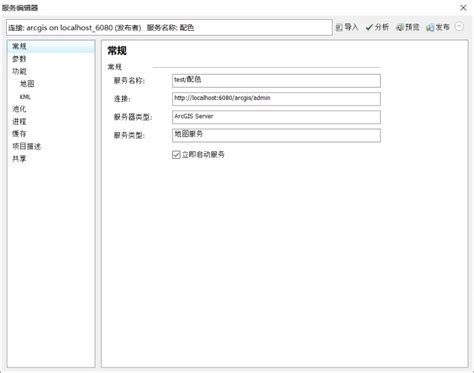Click the 立即启动服务 label text
This screenshot has width=474, height=373.
click(203, 155)
